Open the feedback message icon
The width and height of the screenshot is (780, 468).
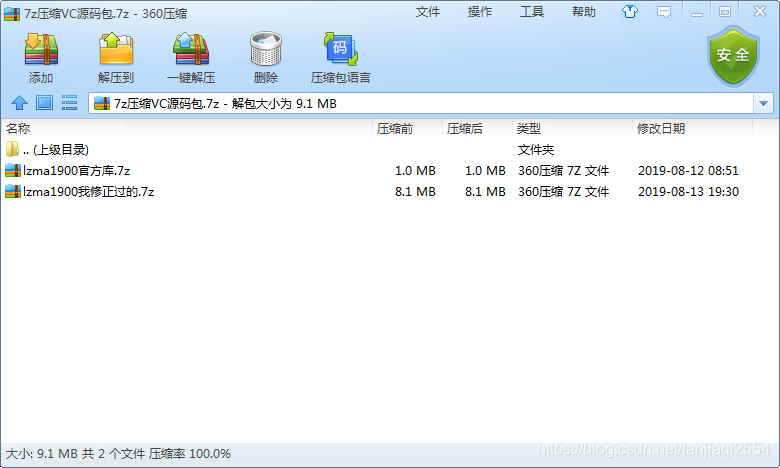pos(664,11)
